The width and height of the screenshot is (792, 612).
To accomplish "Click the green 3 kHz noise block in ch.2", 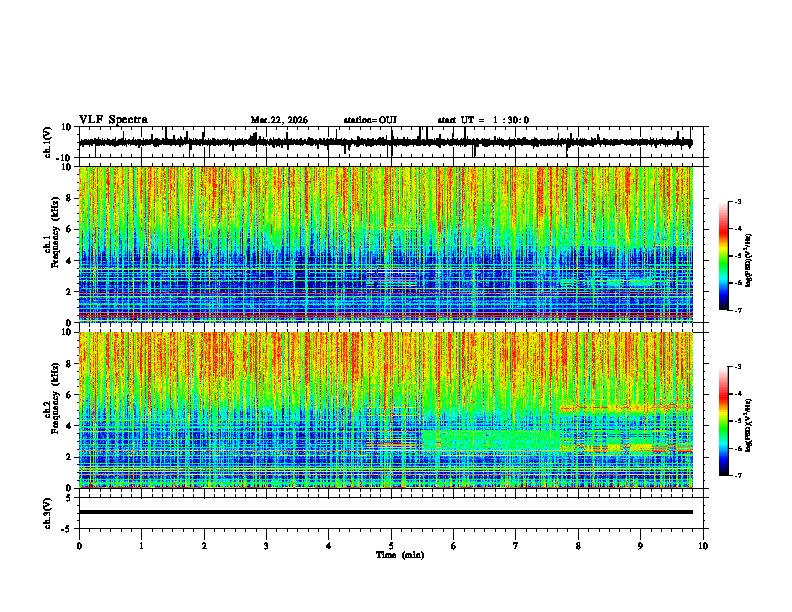I will (491, 439).
